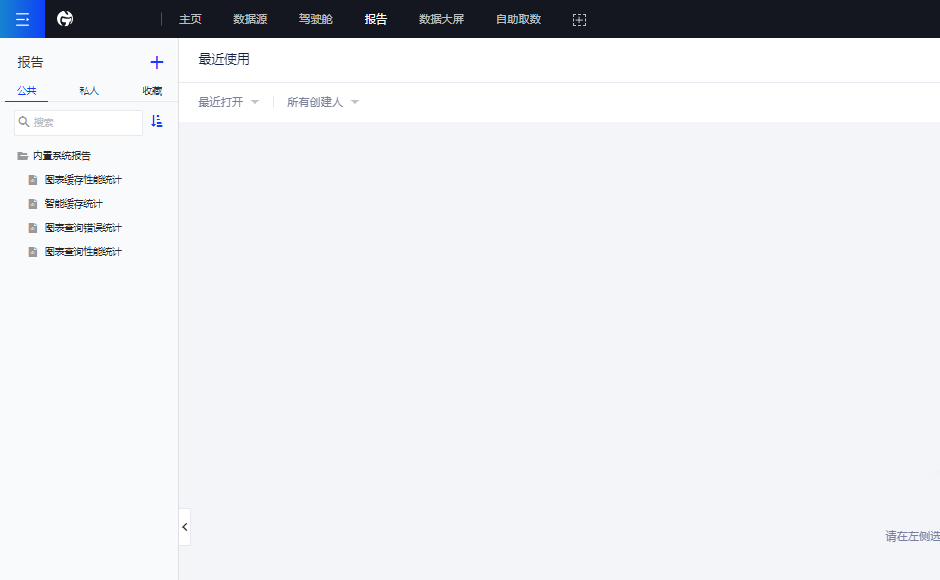The width and height of the screenshot is (940, 580).
Task: Open the hamburger menu in top-left corner
Action: [x=22, y=19]
